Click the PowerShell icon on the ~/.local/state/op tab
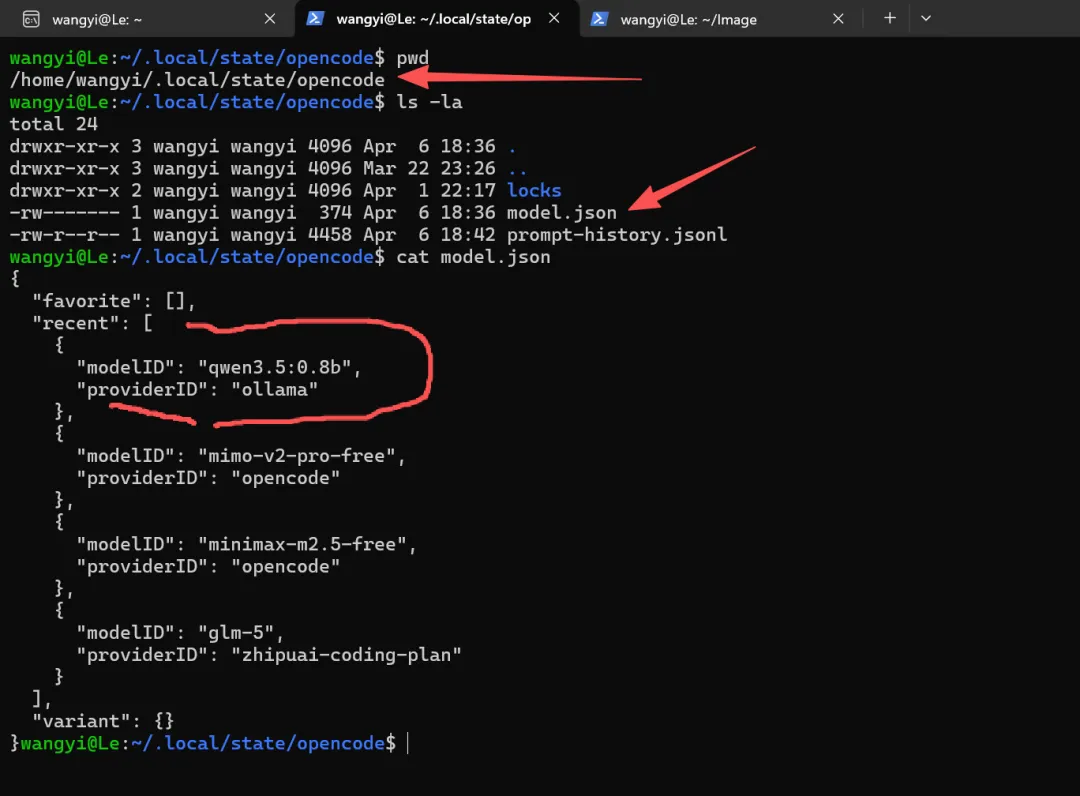Image resolution: width=1080 pixels, height=796 pixels. 315,19
